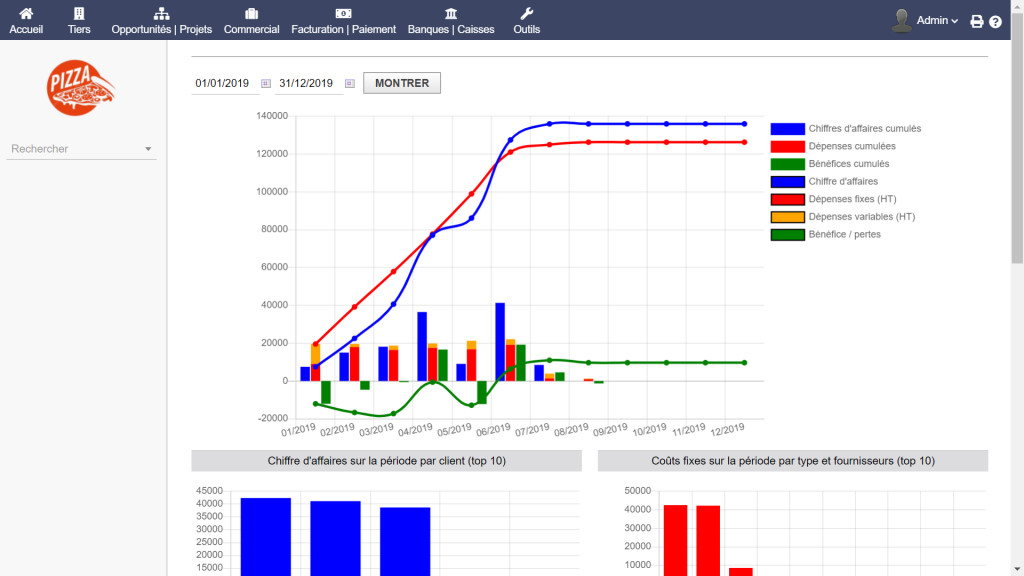Click the Chiffre d'affaires par client panel header
Image resolution: width=1024 pixels, height=576 pixels.
(387, 460)
